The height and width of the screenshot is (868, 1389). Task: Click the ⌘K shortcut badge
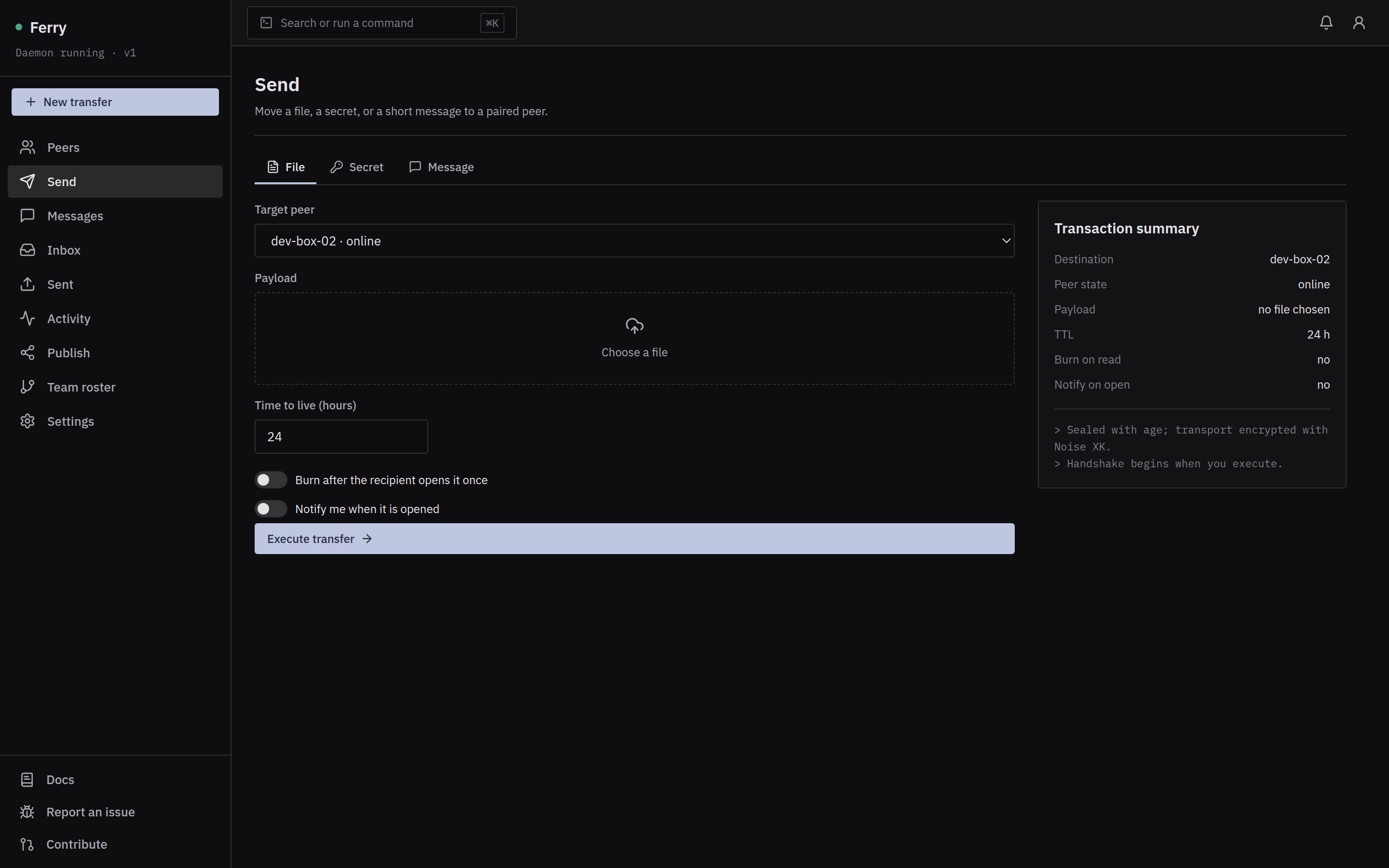pos(492,23)
